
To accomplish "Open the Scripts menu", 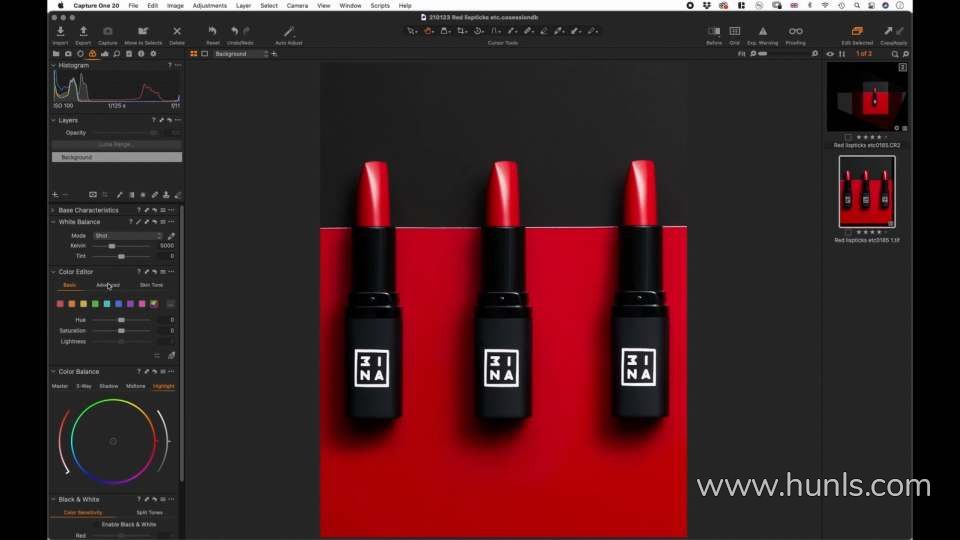I will (380, 6).
